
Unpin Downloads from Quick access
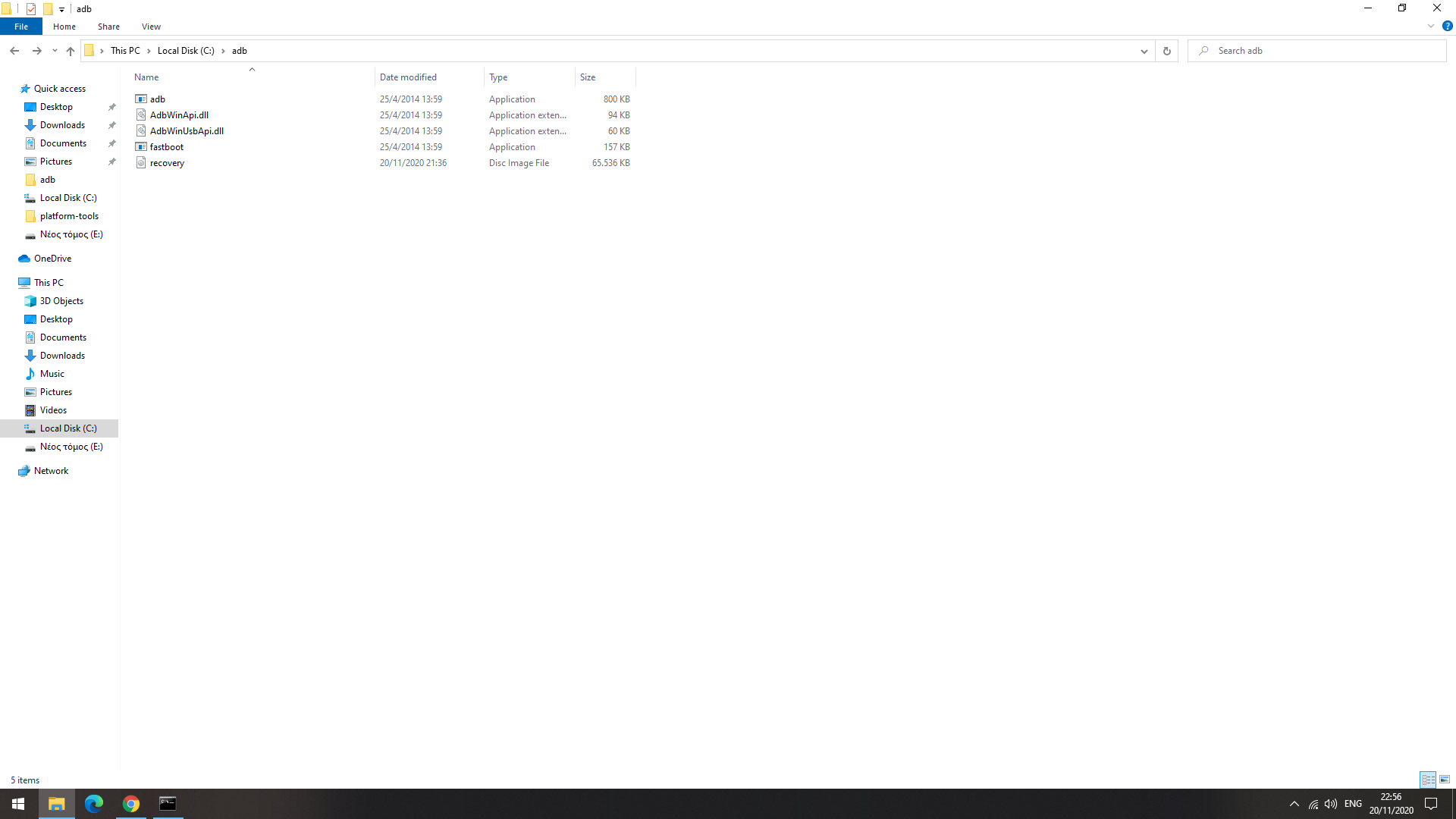(112, 125)
